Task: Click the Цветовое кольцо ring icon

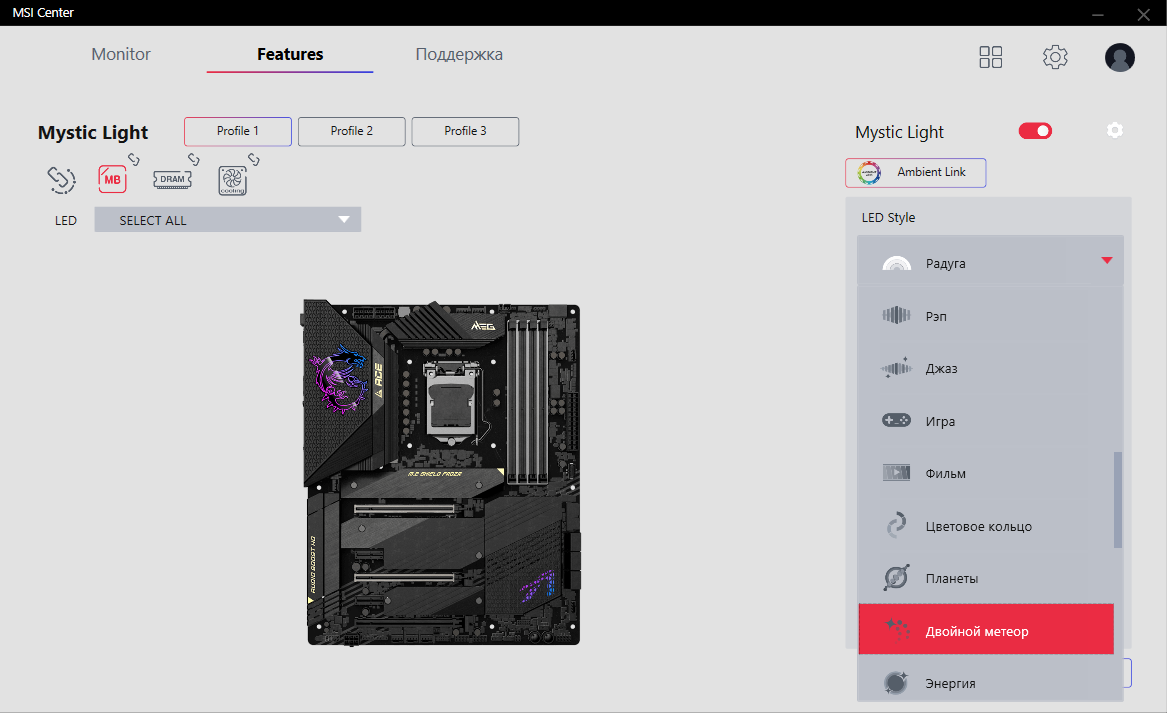Action: pos(896,525)
